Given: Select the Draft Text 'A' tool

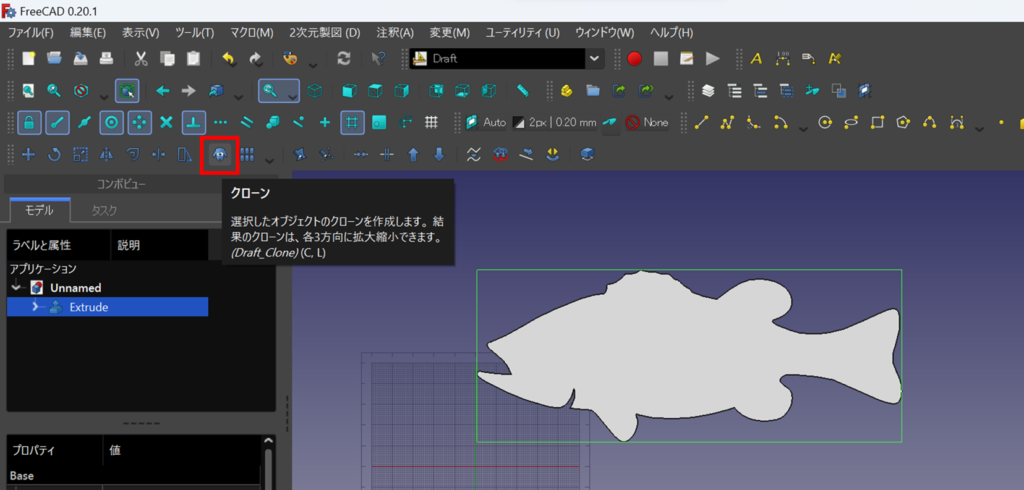Looking at the screenshot, I should (x=756, y=59).
